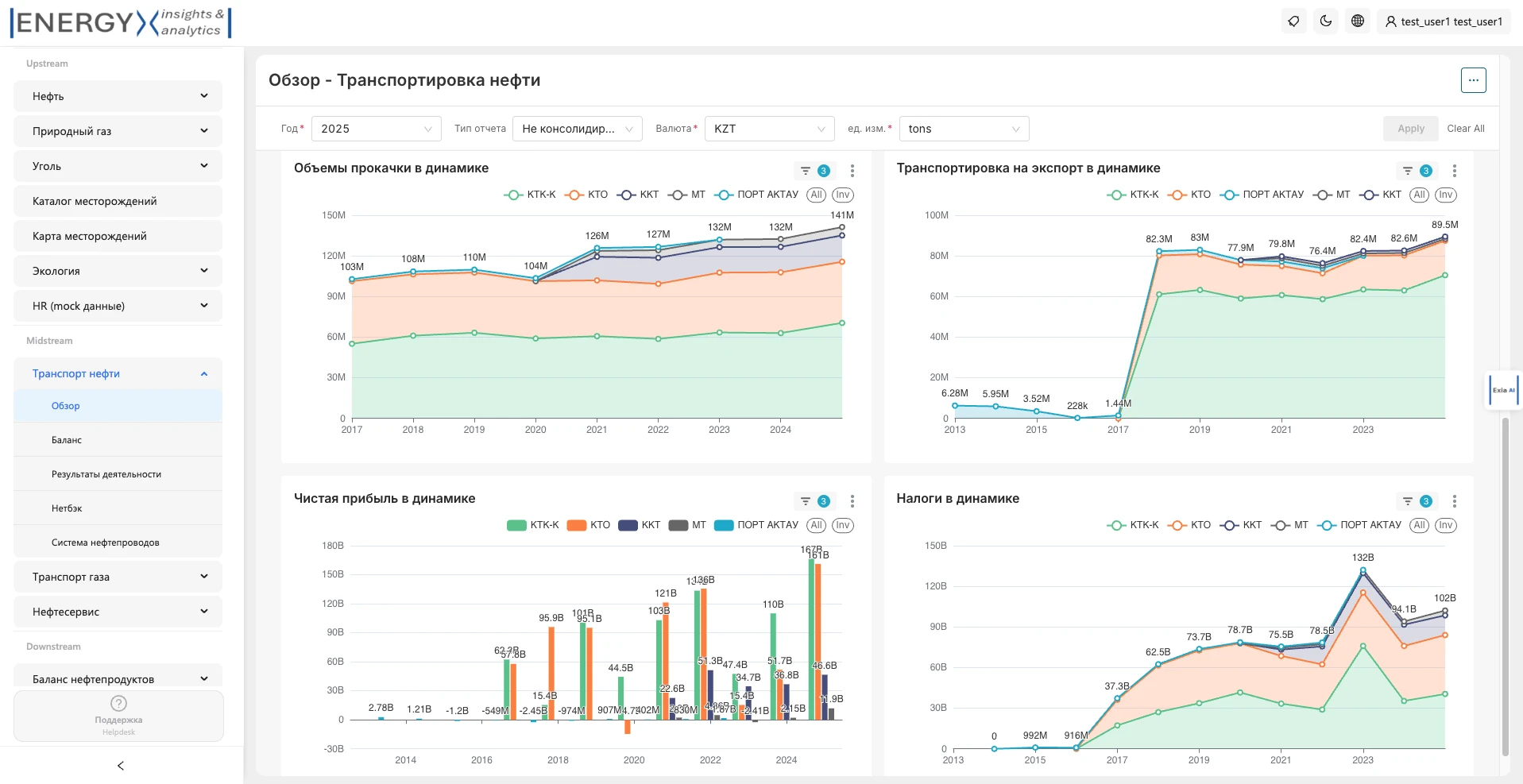
Task: Toggle MT series in Налоги legend
Action: click(1289, 525)
